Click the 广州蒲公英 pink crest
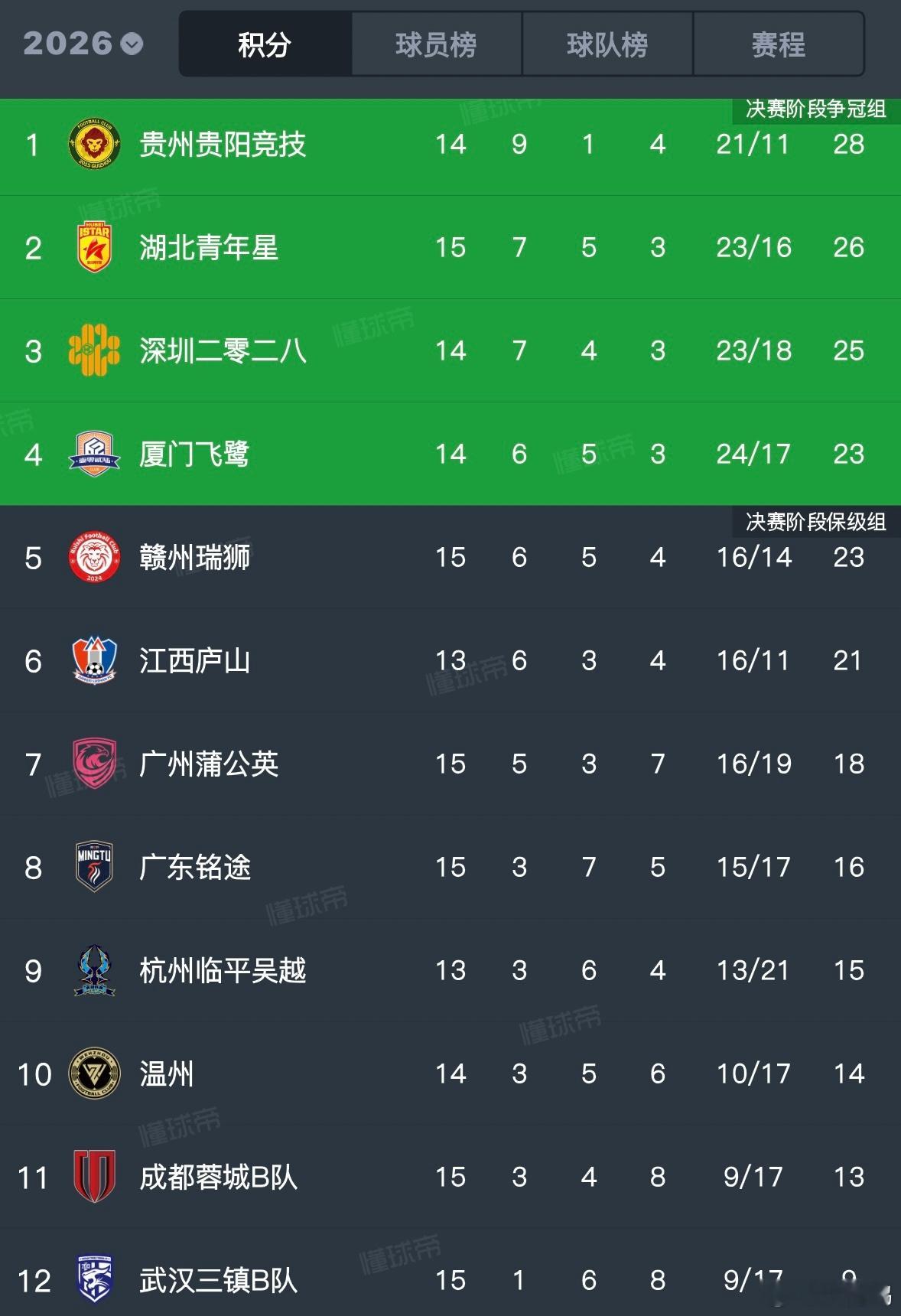 point(94,764)
